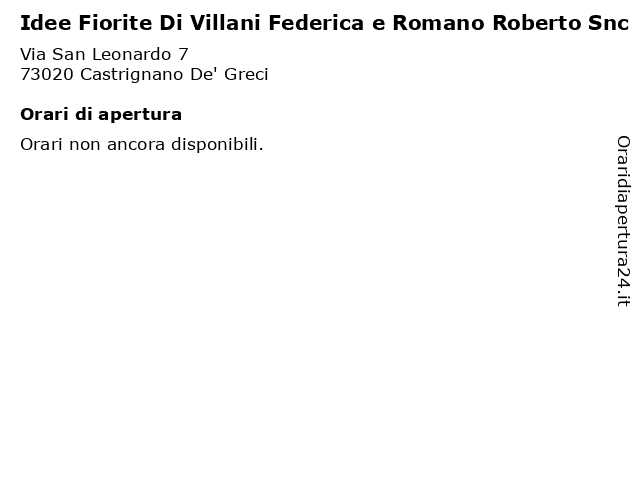Select the 'Orari di apertura' heading
This screenshot has height=480, width=640.
[x=101, y=114]
